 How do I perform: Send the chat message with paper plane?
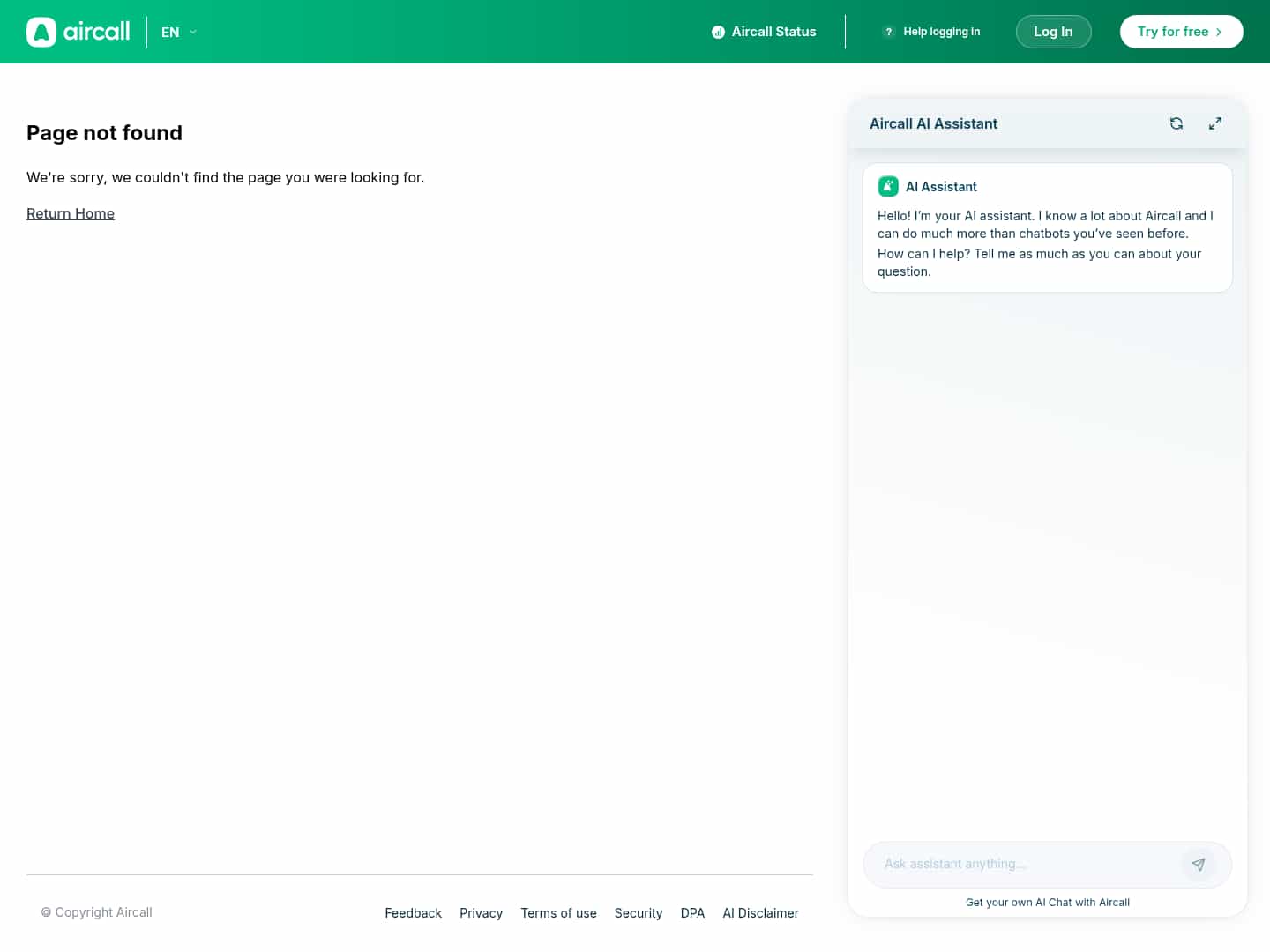1199,864
